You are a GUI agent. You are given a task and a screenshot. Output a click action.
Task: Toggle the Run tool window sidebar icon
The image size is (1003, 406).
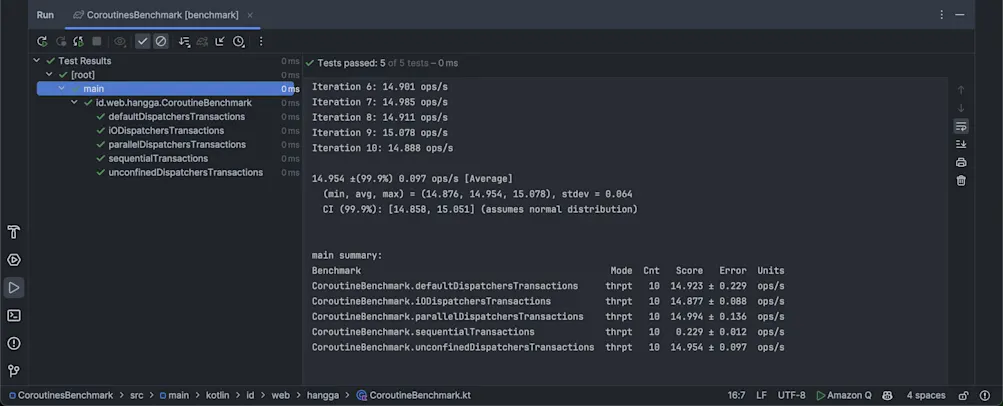(x=13, y=288)
